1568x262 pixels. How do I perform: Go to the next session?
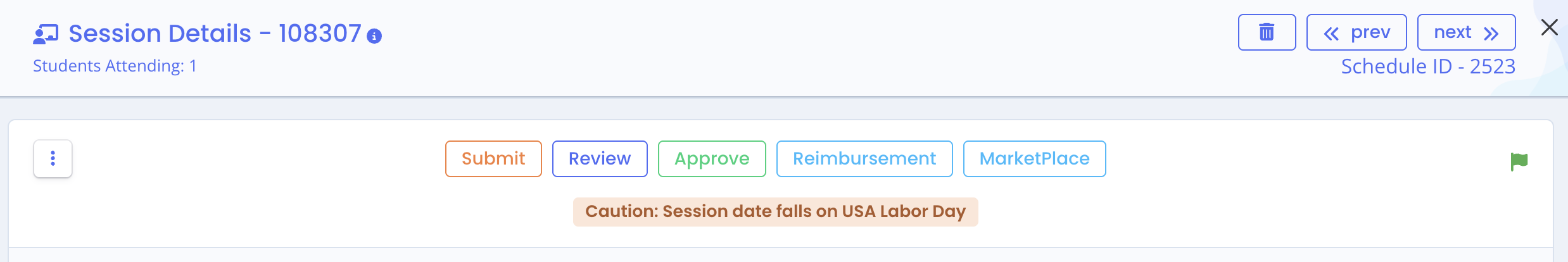[x=1466, y=32]
